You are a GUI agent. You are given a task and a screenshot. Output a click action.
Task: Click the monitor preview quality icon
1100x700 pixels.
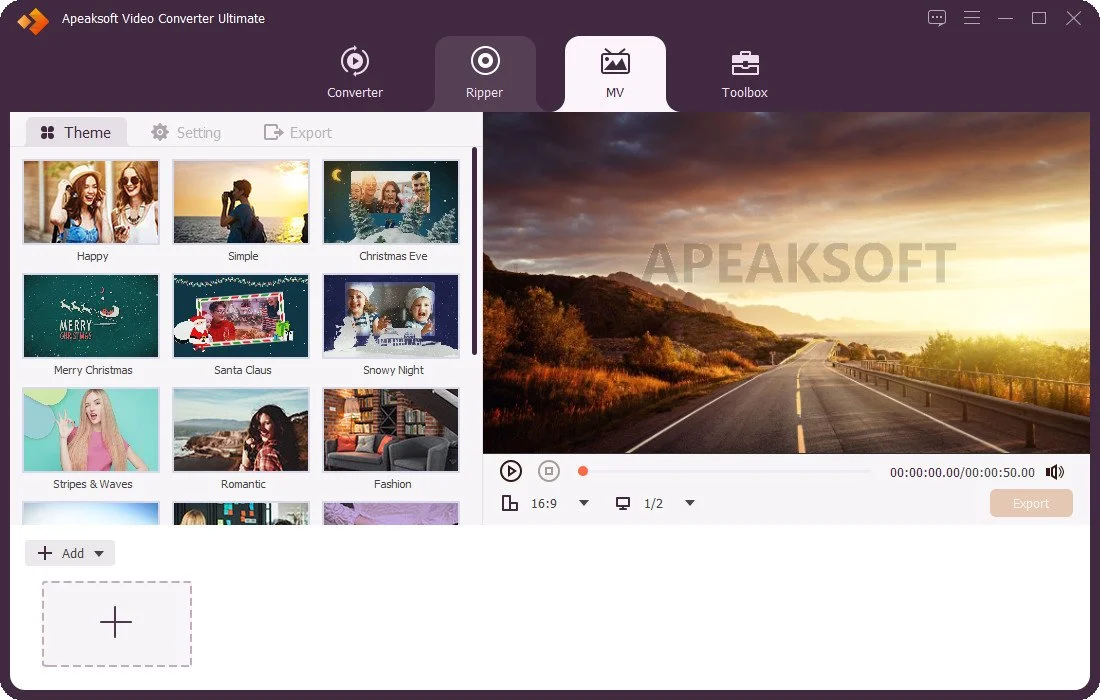(622, 503)
